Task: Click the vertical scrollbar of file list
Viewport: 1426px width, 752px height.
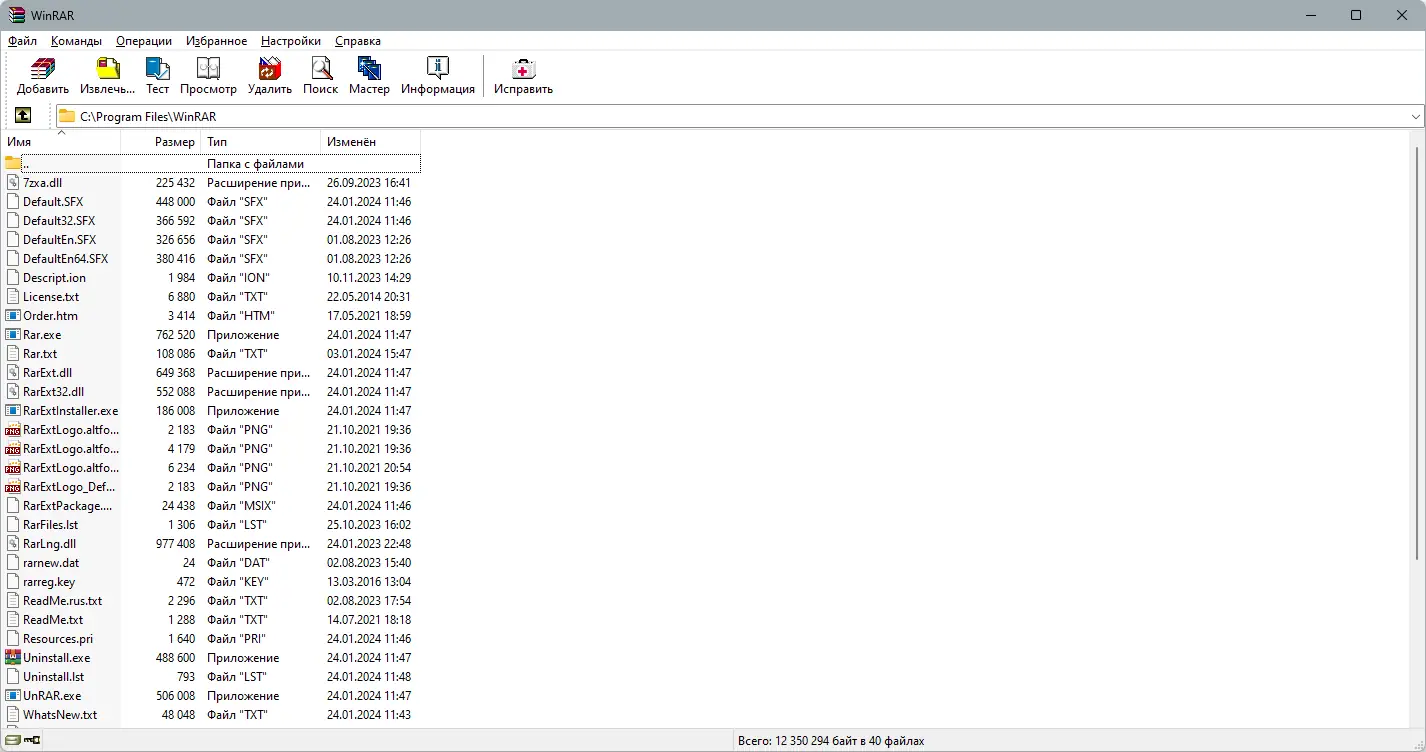Action: coord(1417,352)
